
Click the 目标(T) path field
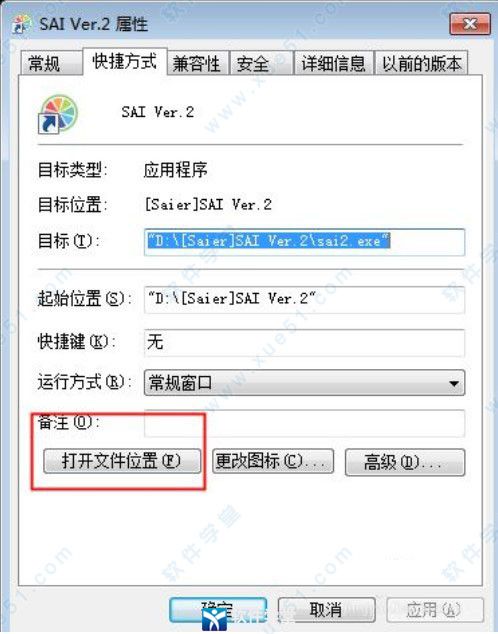(x=304, y=242)
